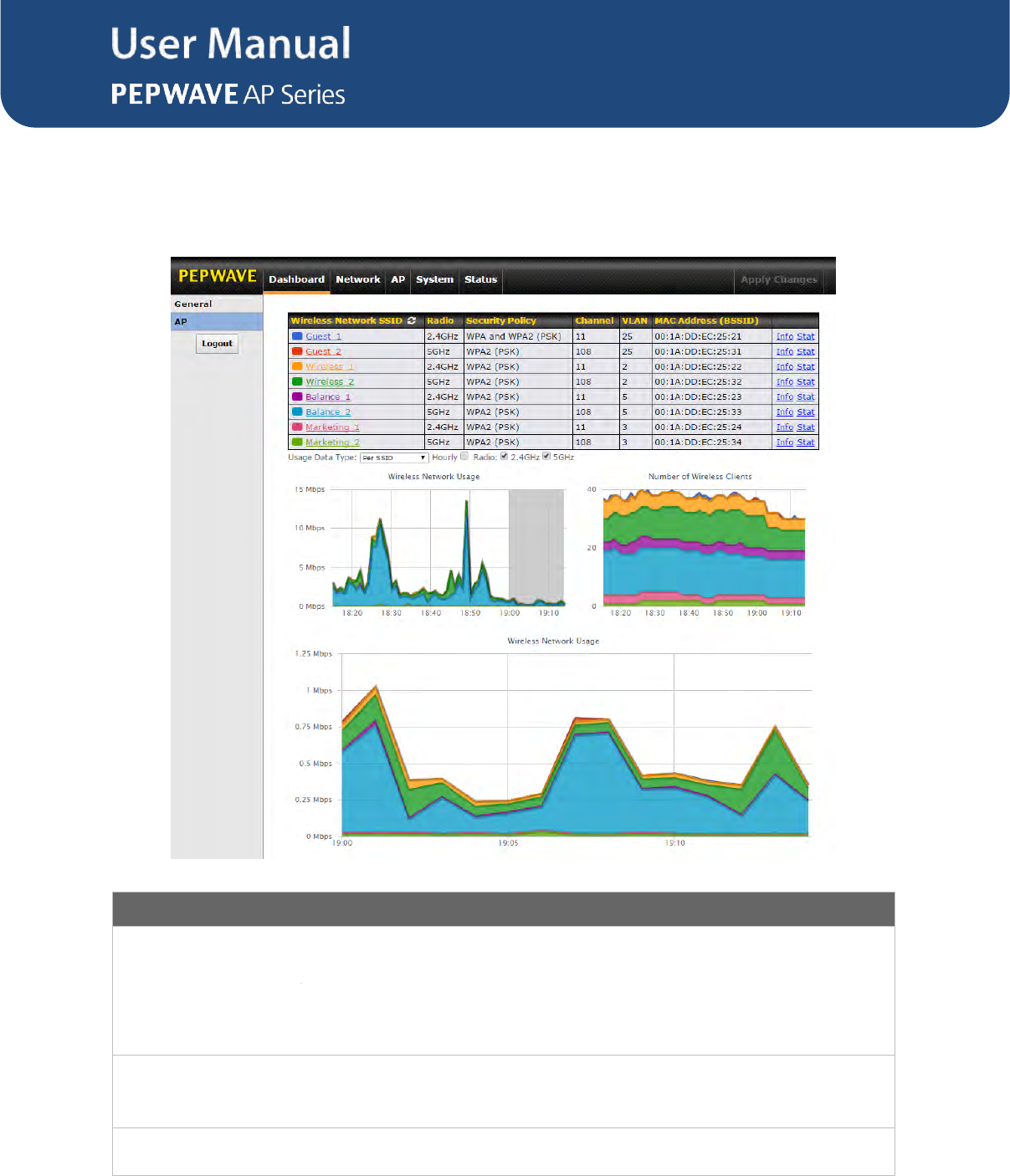Click the Stat link for Marketing_2
1010x1176 pixels.
click(806, 442)
